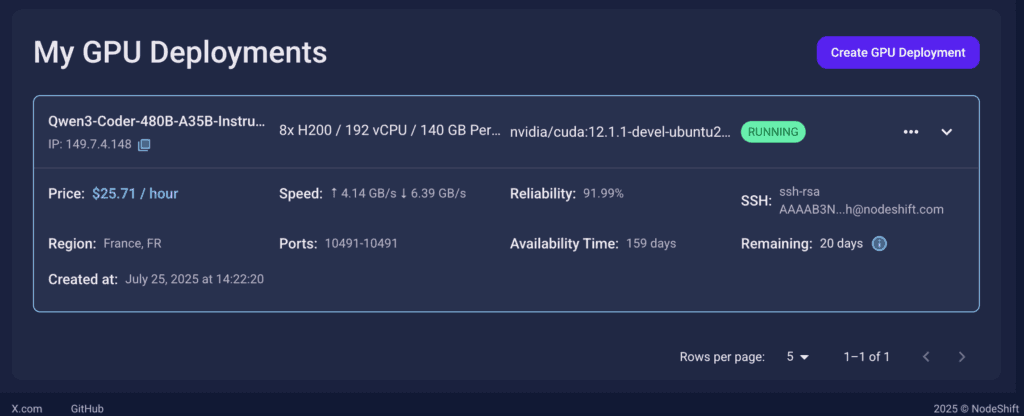Viewport: 1024px width, 416px height.
Task: Click the info icon next to Remaining
Action: coord(880,244)
